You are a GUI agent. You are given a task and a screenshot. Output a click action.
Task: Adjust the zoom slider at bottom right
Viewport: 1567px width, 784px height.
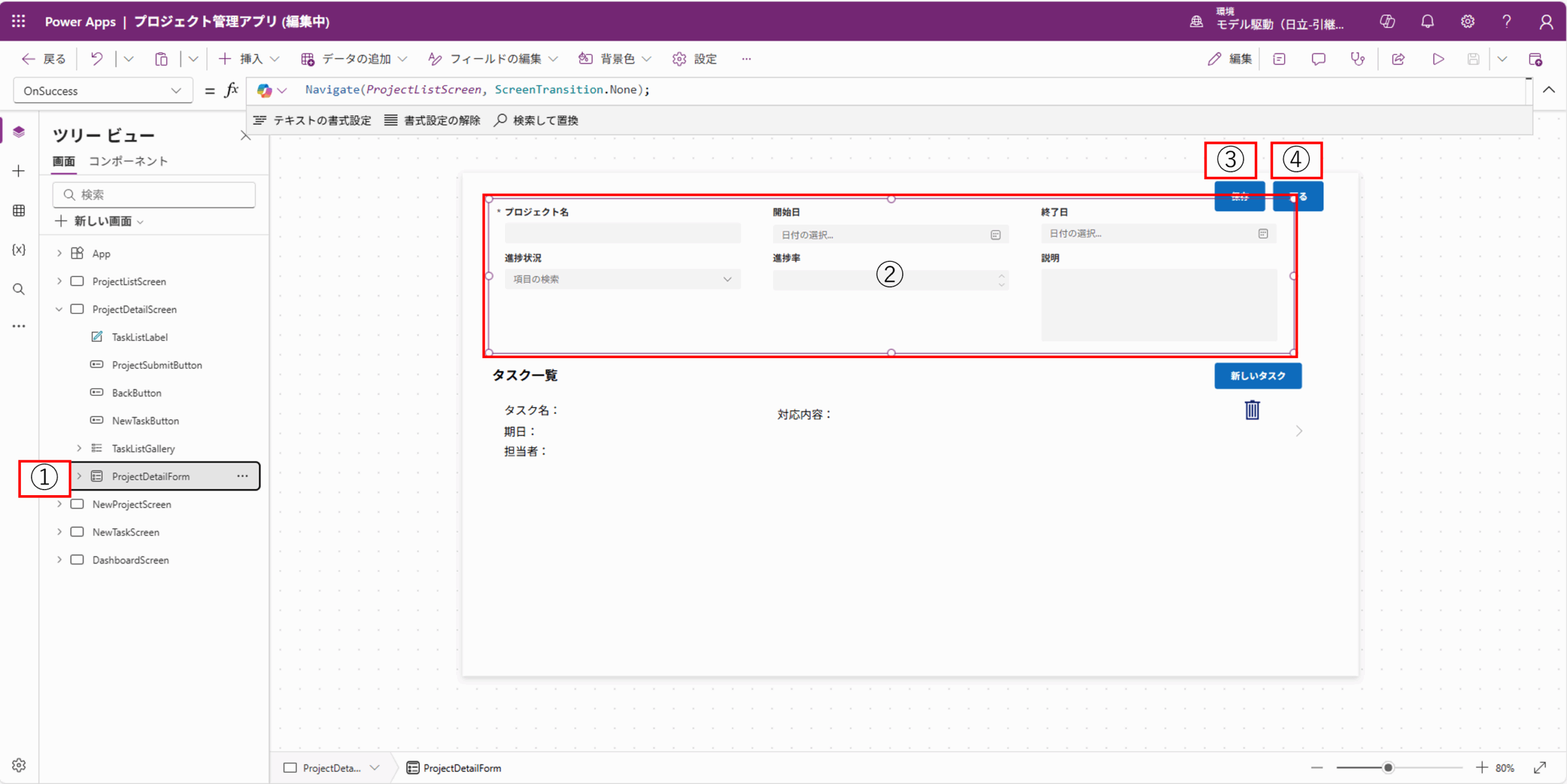coord(1388,767)
